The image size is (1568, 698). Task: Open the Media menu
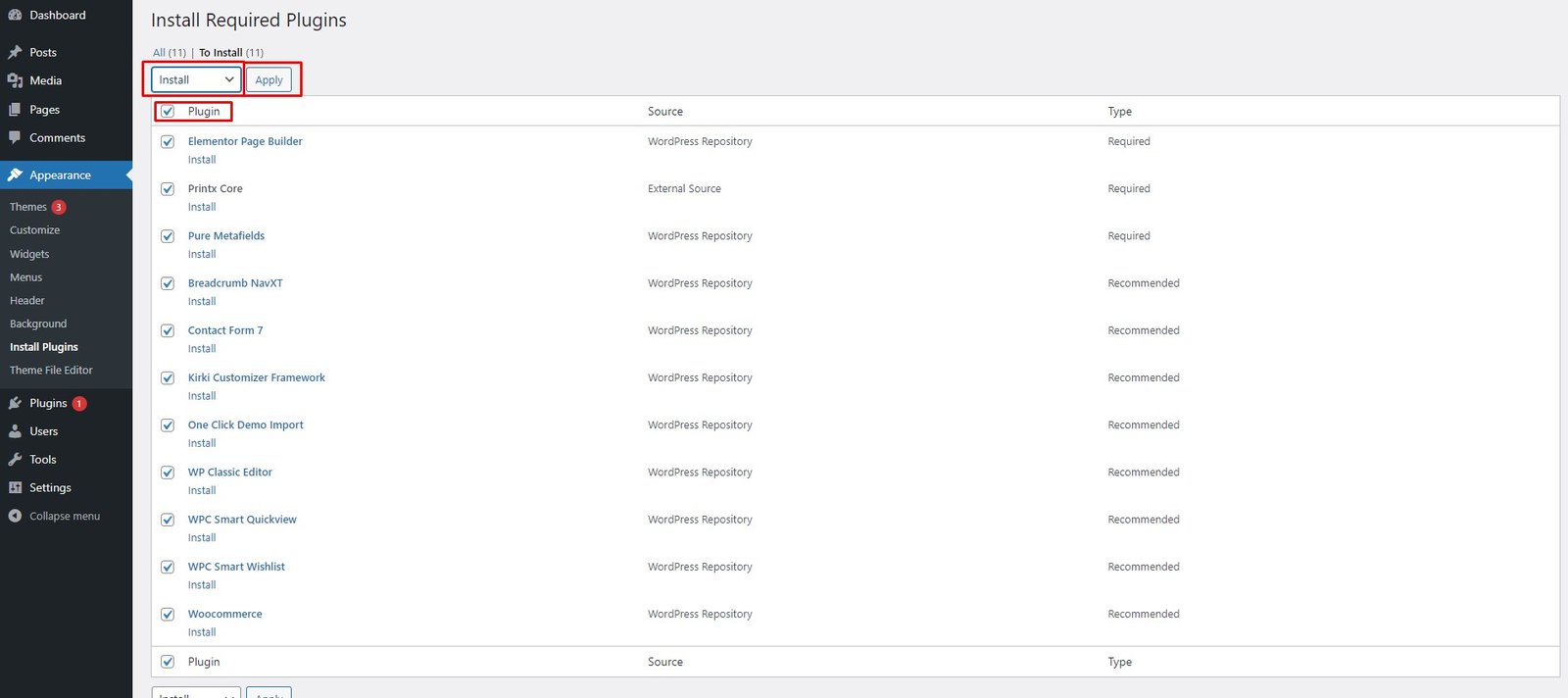click(x=45, y=80)
